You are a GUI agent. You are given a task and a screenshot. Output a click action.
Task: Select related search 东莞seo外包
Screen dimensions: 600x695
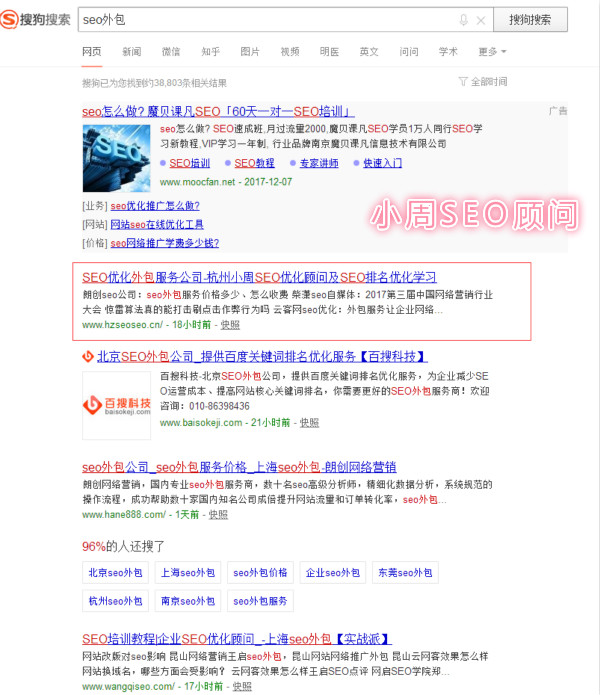point(405,573)
